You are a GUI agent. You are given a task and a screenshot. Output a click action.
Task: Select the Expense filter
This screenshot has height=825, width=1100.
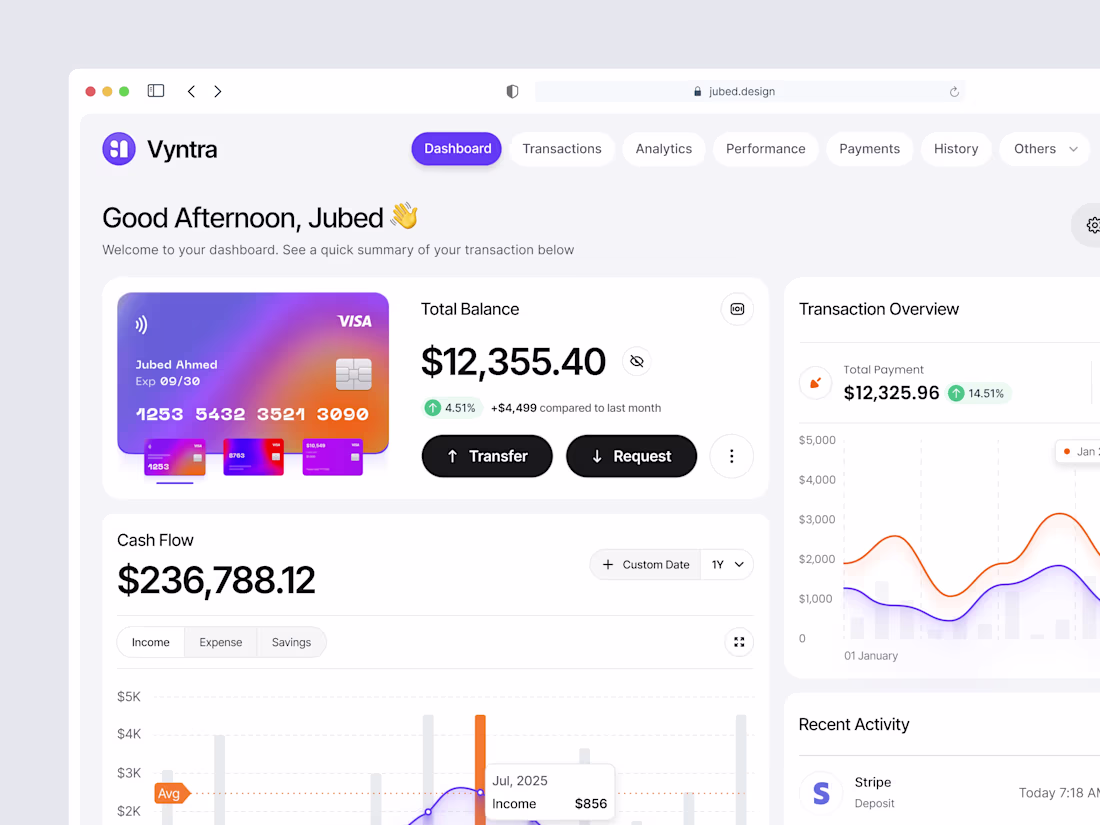[x=220, y=642]
